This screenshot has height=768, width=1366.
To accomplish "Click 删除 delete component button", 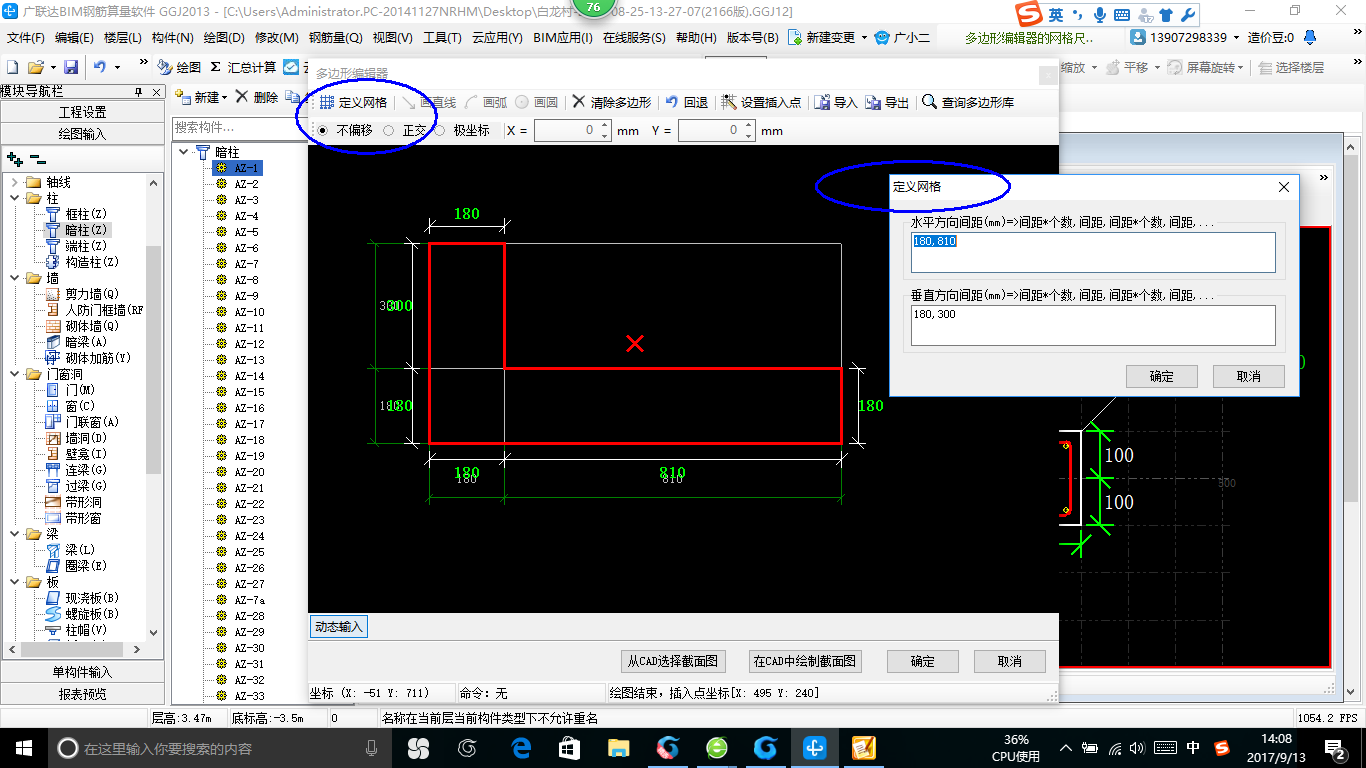I will 256,97.
